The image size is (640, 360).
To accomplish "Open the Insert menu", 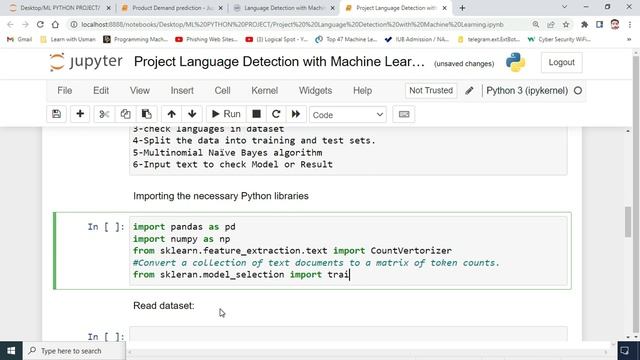I will [x=182, y=91].
